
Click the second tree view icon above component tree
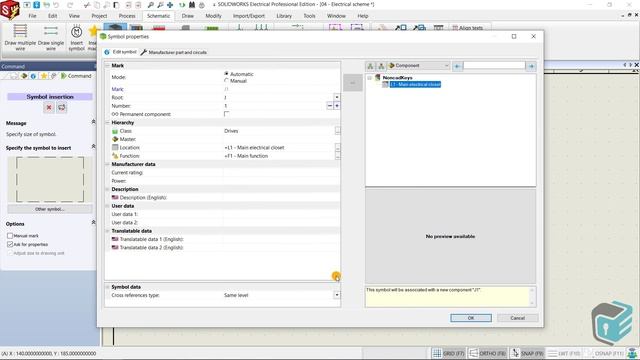(x=381, y=66)
